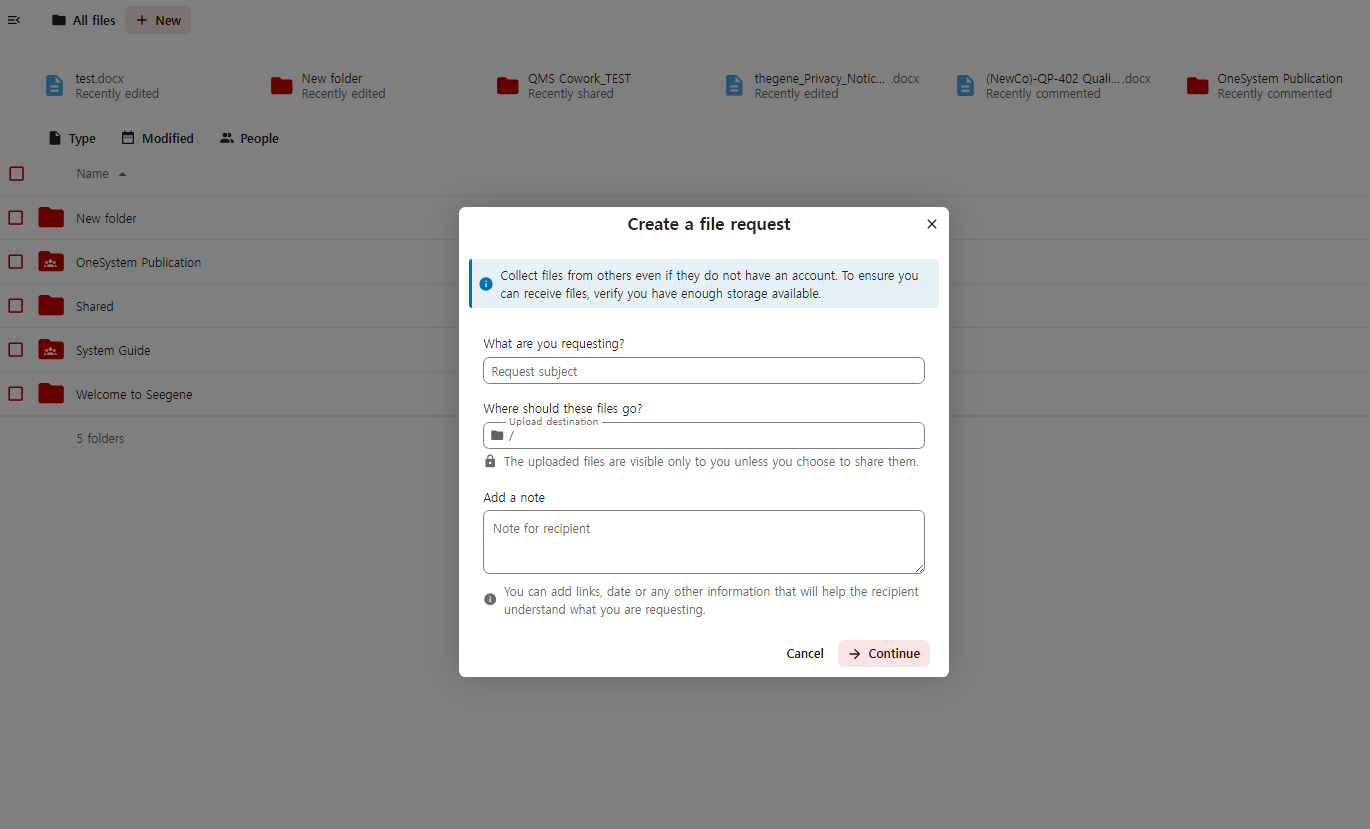Click the System Guide shared folder icon

[51, 350]
